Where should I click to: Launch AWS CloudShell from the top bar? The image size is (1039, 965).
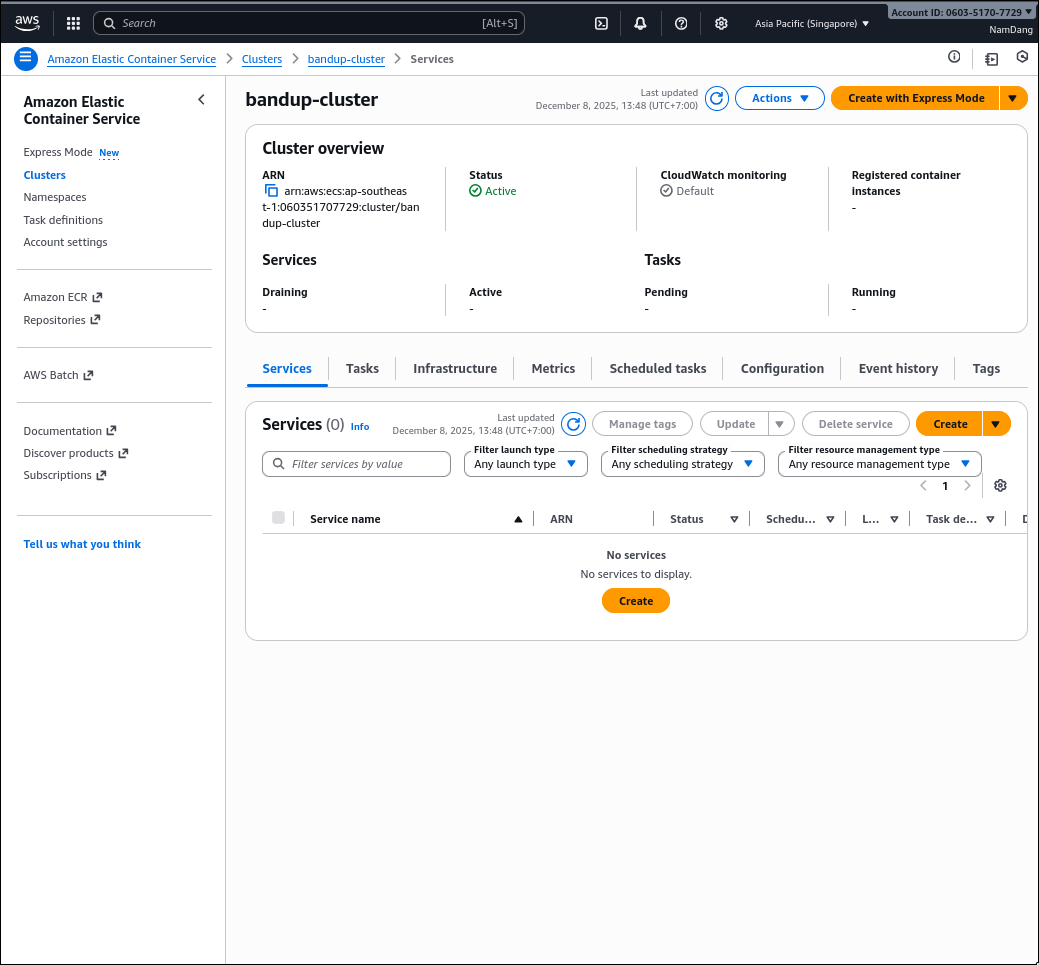click(x=601, y=22)
